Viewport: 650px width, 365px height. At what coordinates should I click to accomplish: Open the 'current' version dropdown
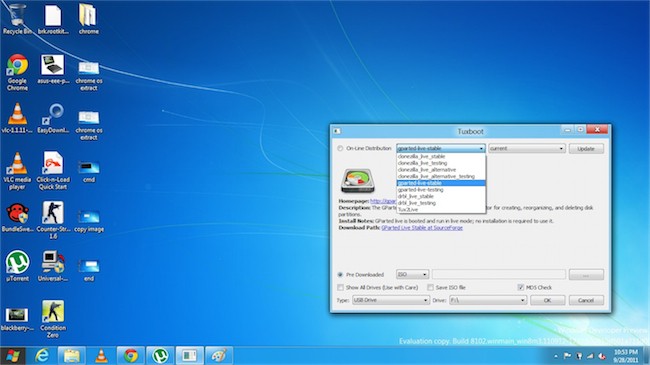click(527, 148)
